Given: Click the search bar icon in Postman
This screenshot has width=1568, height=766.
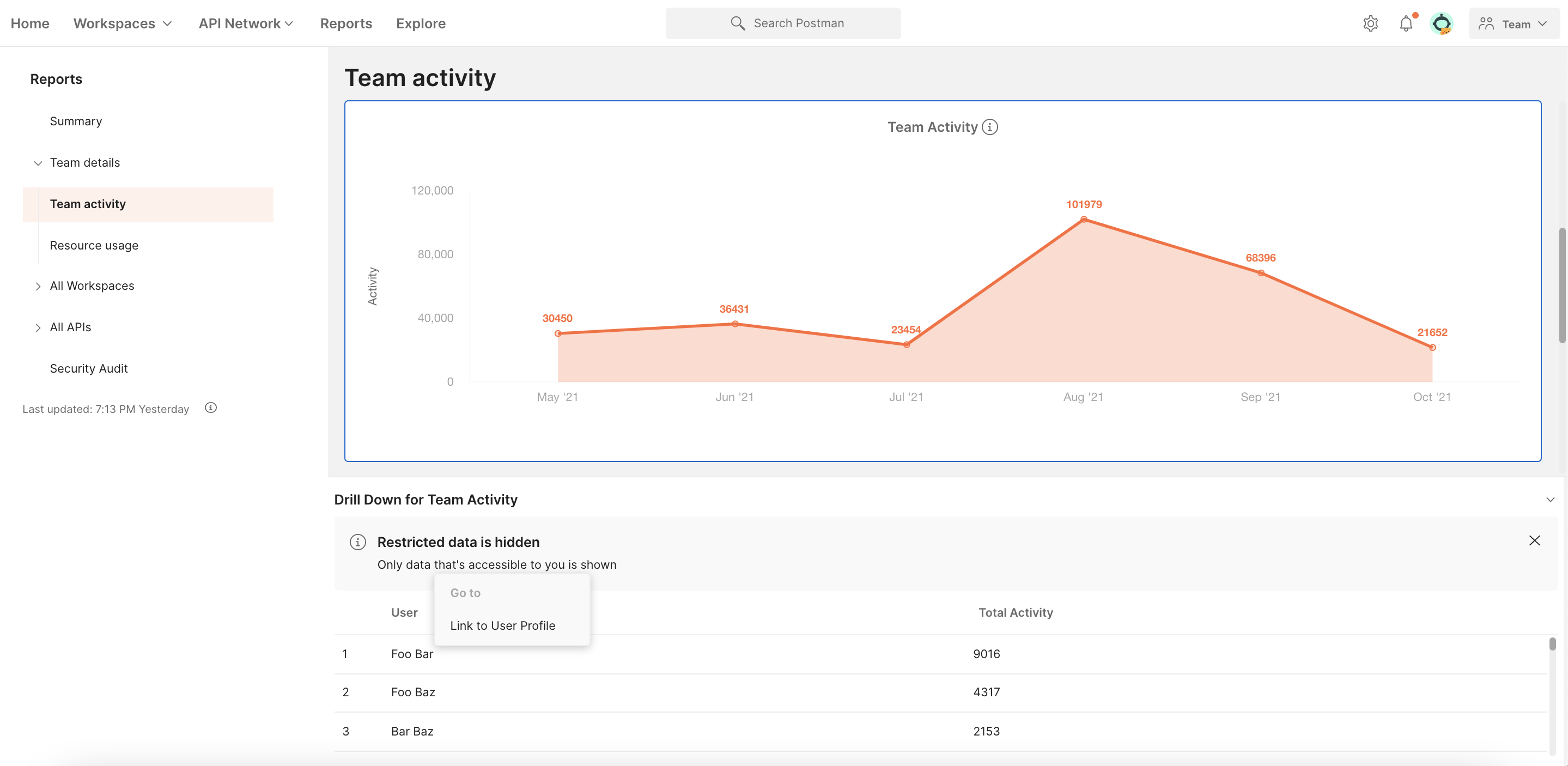Looking at the screenshot, I should click(738, 22).
